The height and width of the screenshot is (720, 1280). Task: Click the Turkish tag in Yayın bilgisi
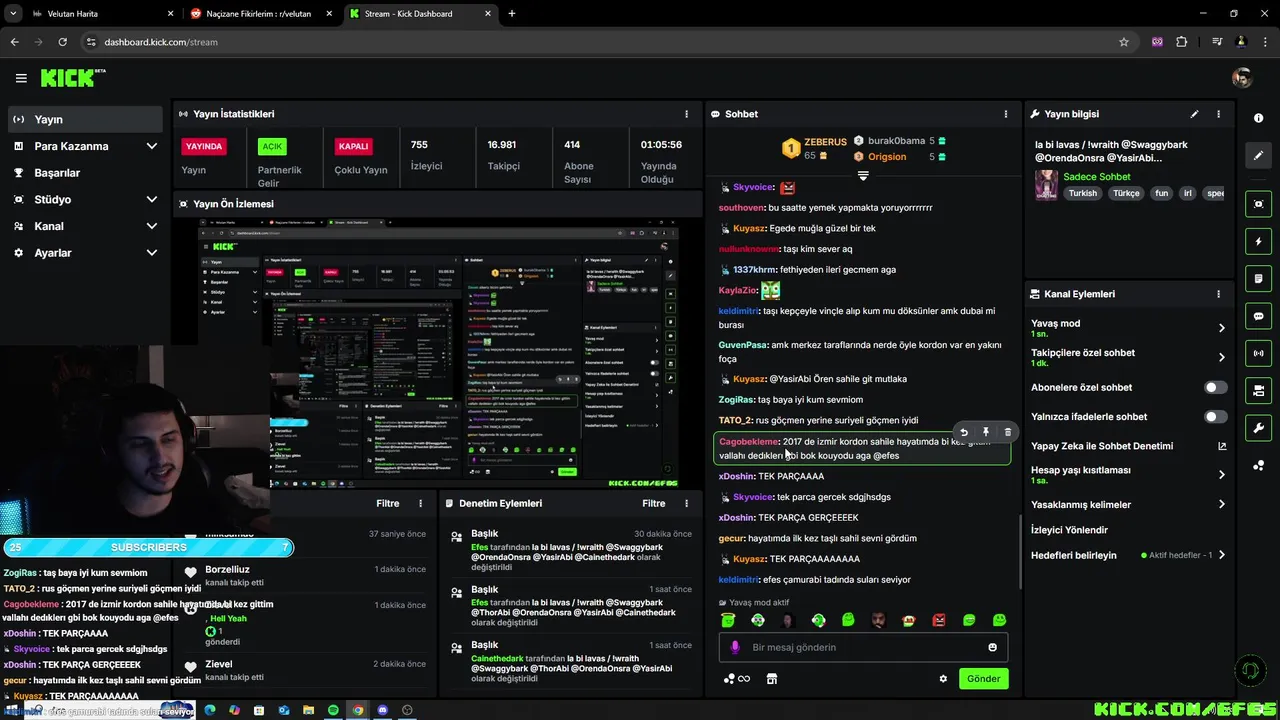1082,193
